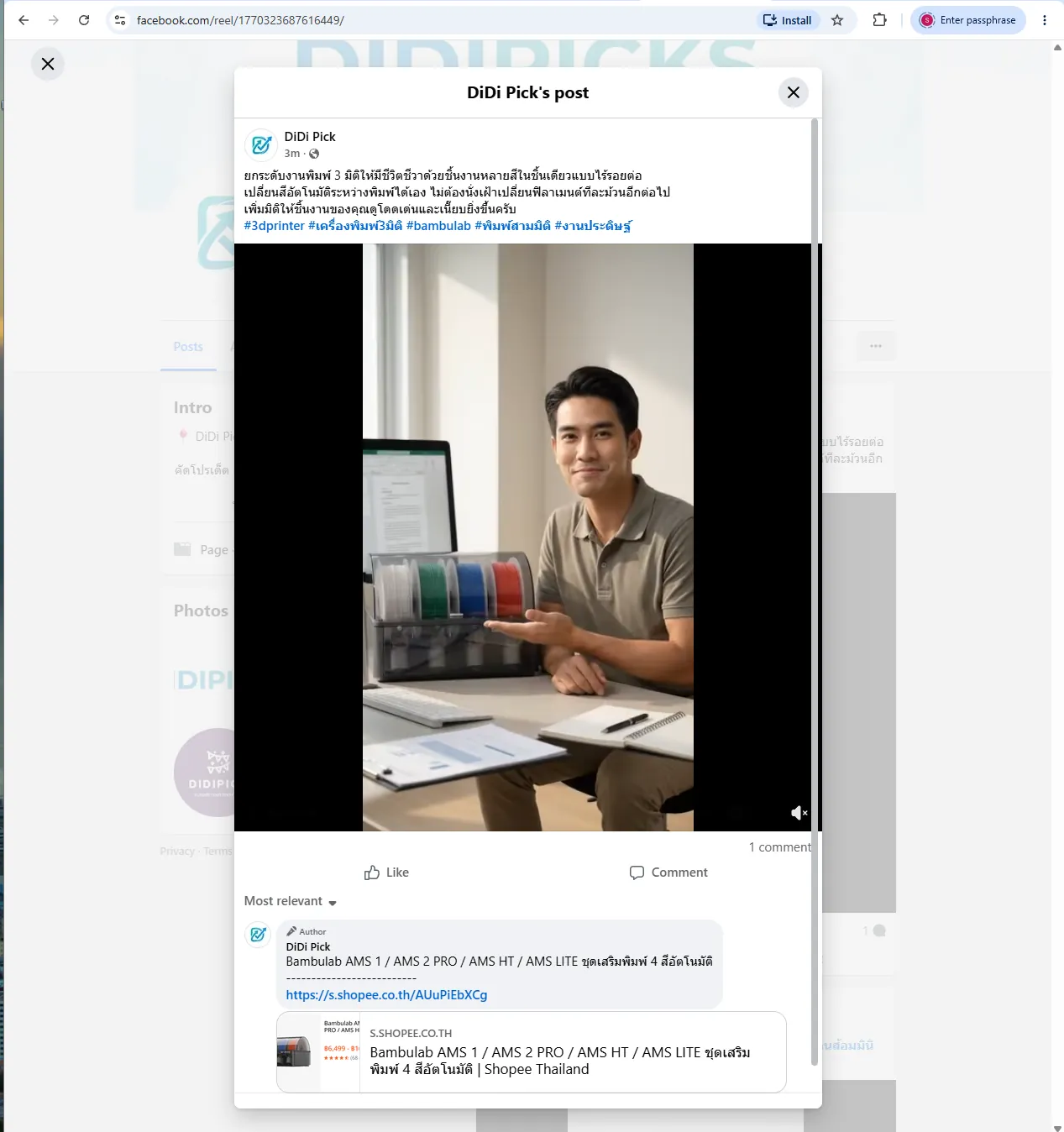1064x1132 pixels.
Task: Open the #bambulab hashtag
Action: tap(438, 226)
